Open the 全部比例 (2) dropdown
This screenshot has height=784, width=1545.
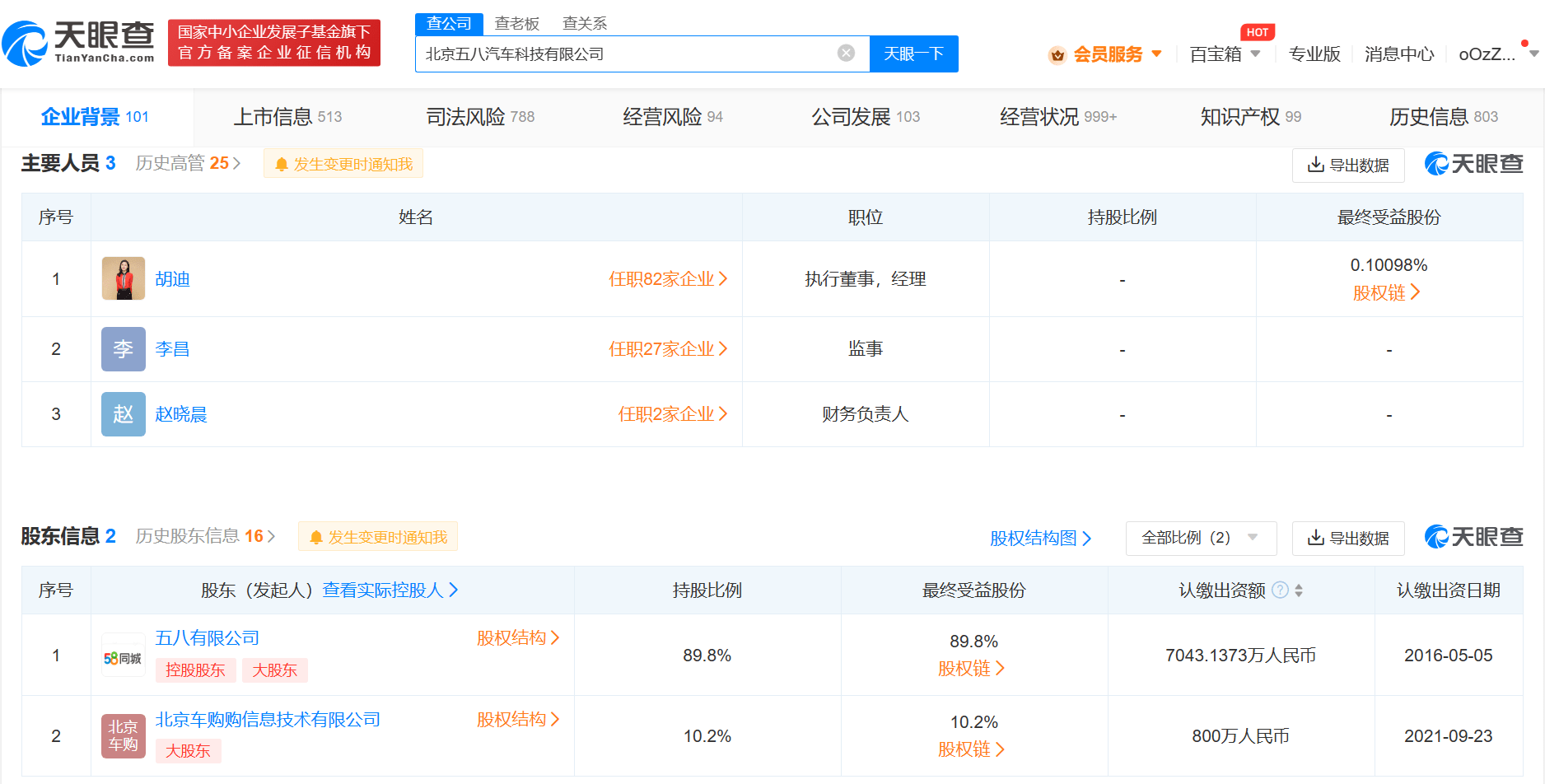click(x=1200, y=538)
